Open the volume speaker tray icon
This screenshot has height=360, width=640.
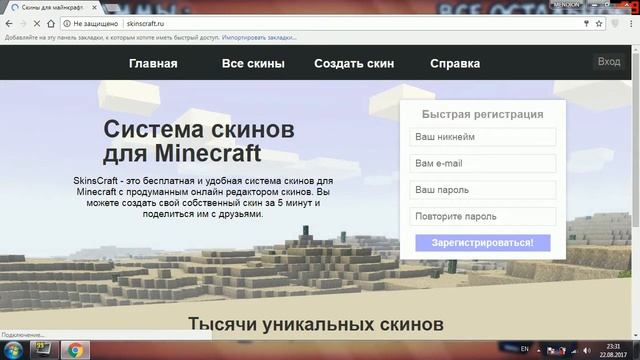point(587,350)
